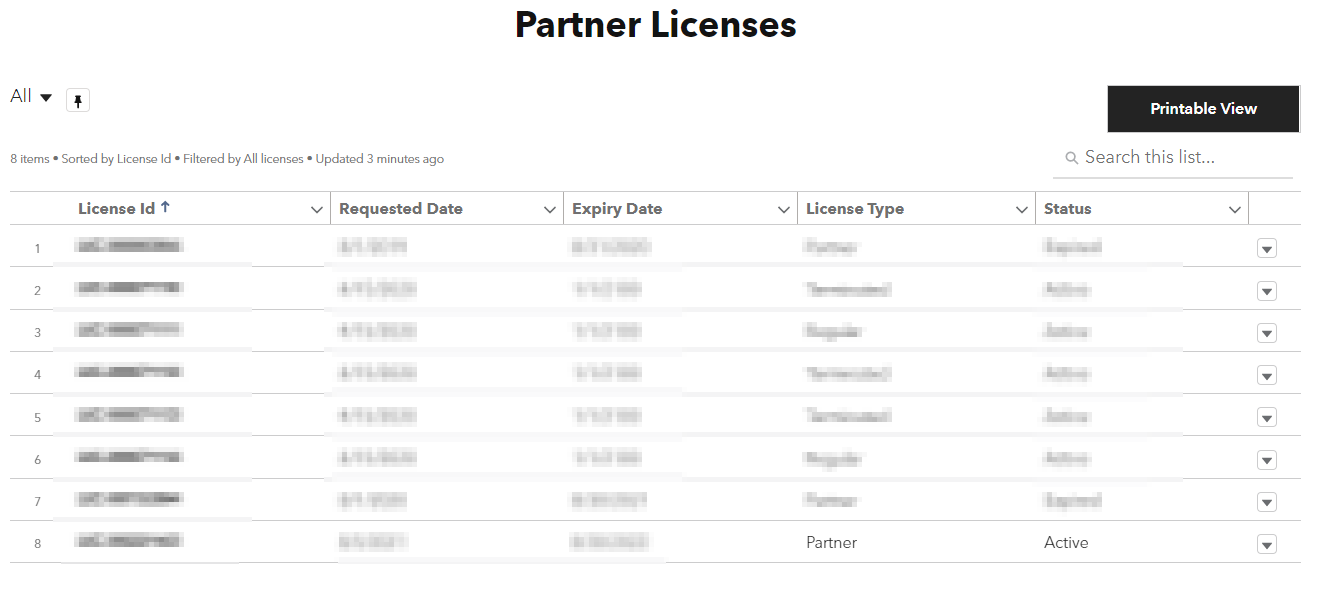Open the row actions arrow for row 8
The width and height of the screenshot is (1335, 612).
[x=1266, y=543]
